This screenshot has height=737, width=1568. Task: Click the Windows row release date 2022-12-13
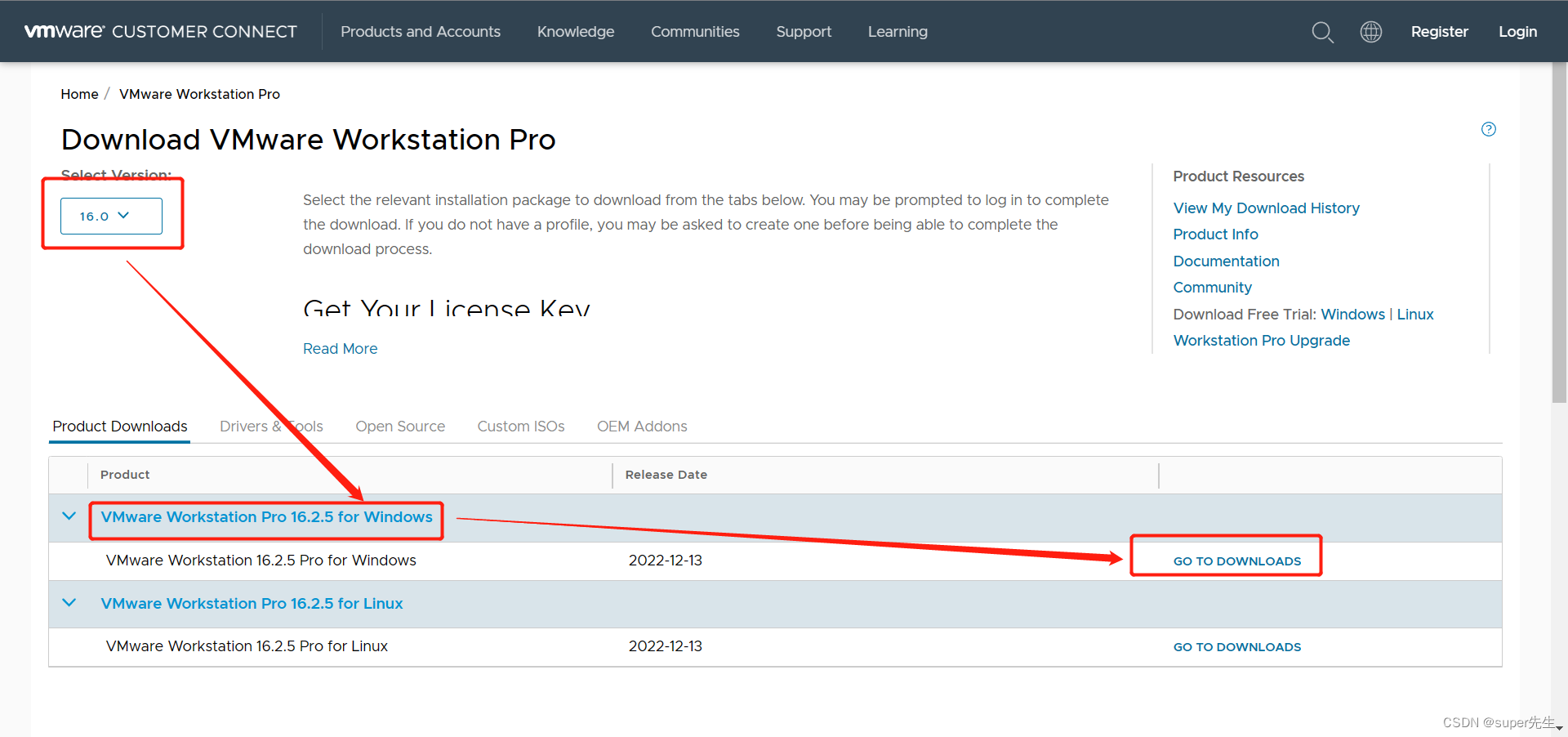[x=666, y=561]
